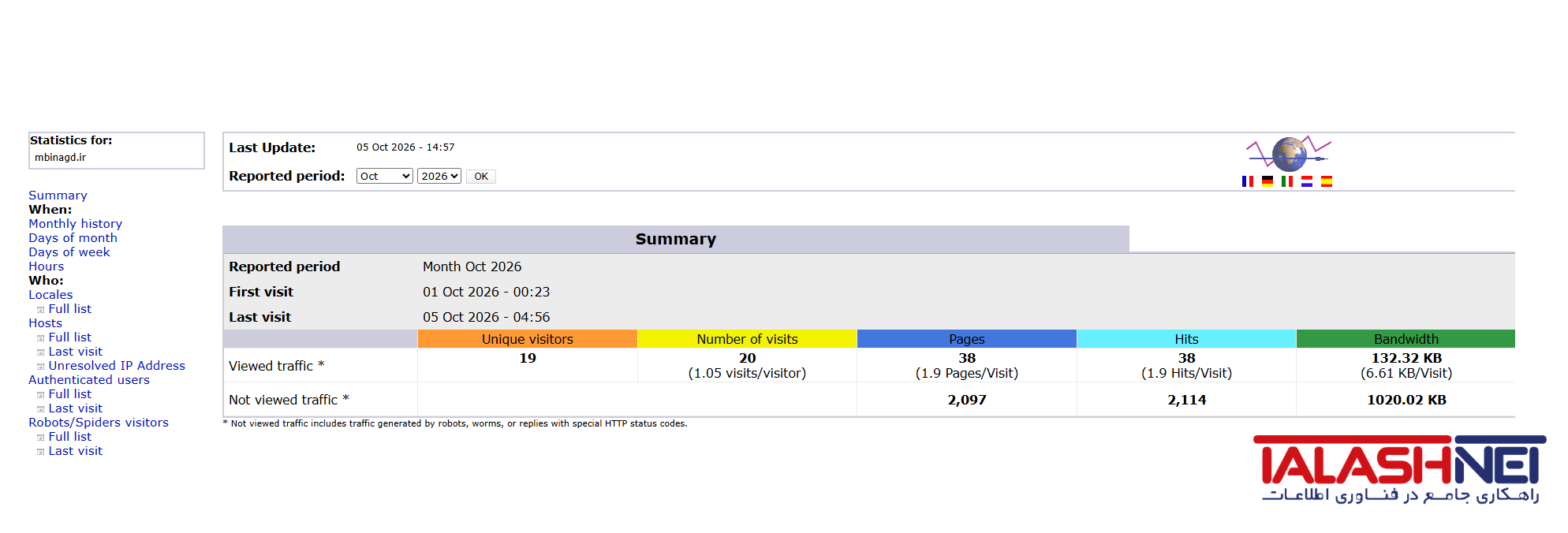The width and height of the screenshot is (1568, 533).
Task: Go to the Summary link in sidebar
Action: click(58, 196)
